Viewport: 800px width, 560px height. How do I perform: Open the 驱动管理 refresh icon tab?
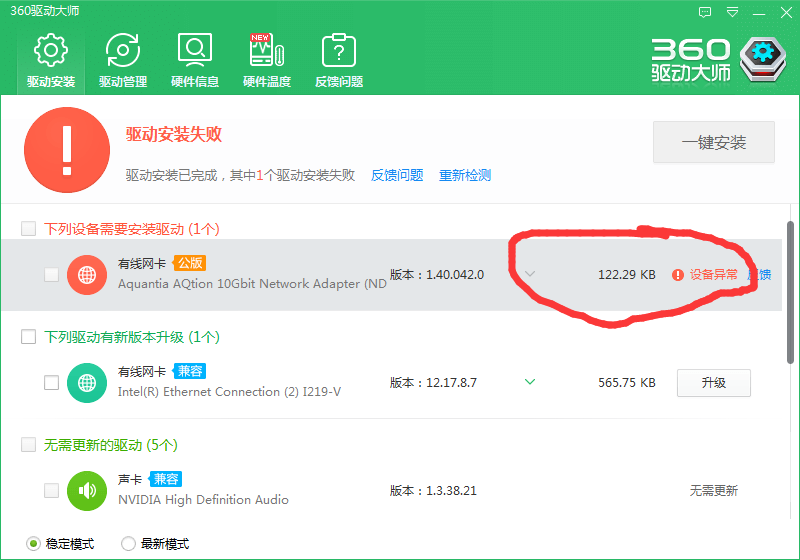pyautogui.click(x=123, y=60)
